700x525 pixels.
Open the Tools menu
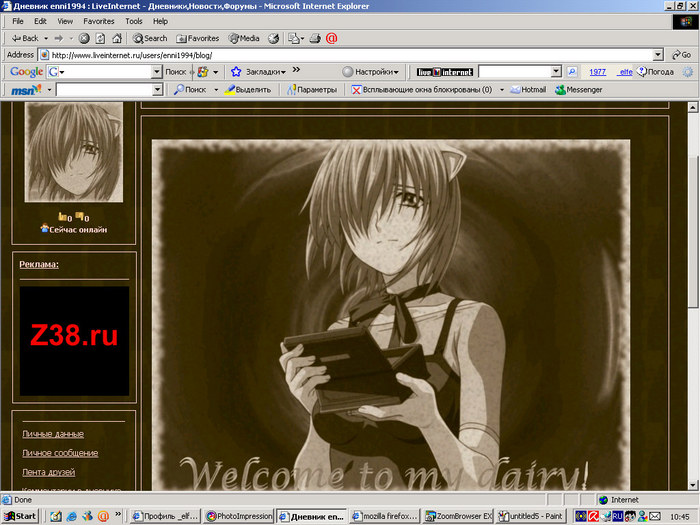pyautogui.click(x=133, y=21)
